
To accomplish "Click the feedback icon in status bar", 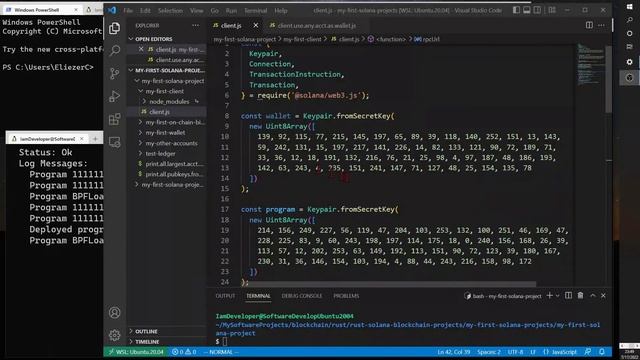I will (x=588, y=351).
